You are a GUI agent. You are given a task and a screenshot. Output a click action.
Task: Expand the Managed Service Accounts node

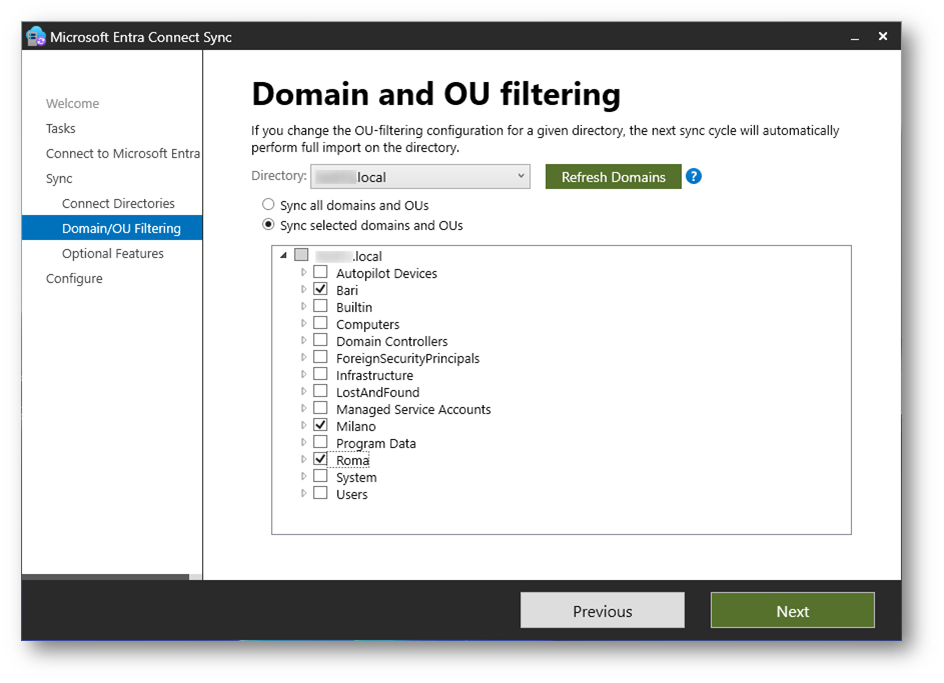pyautogui.click(x=303, y=408)
